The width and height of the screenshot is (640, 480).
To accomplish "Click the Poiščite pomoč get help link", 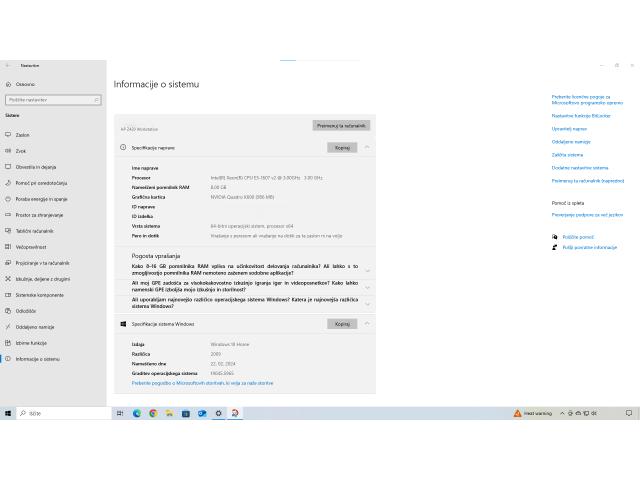I will pyautogui.click(x=578, y=237).
